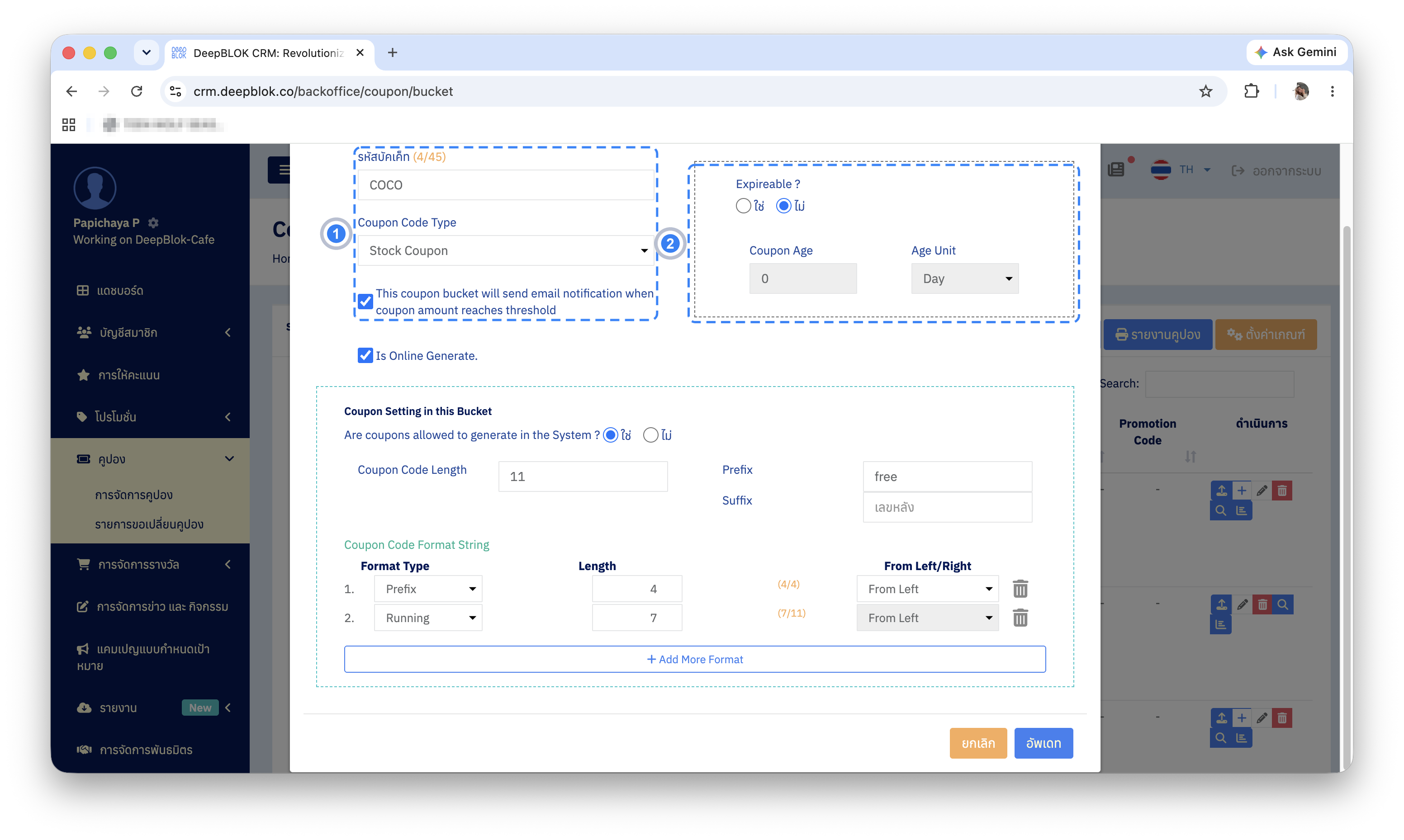
Task: Open the notifications news icon with red dot
Action: [1116, 169]
